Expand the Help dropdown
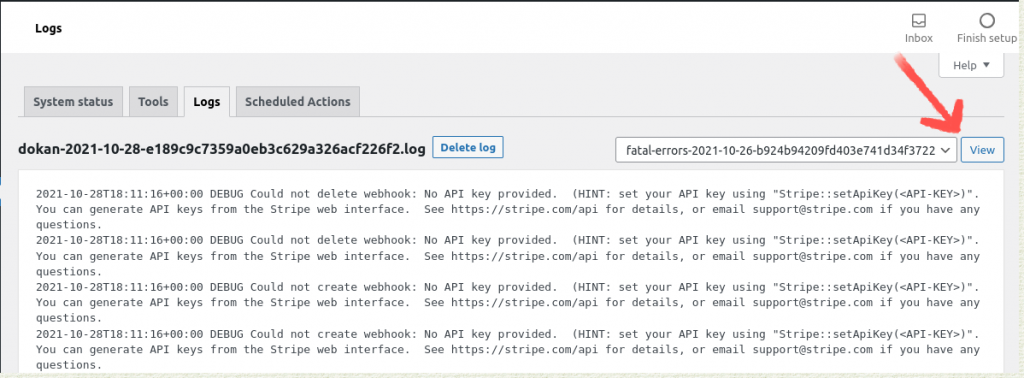 (x=971, y=65)
